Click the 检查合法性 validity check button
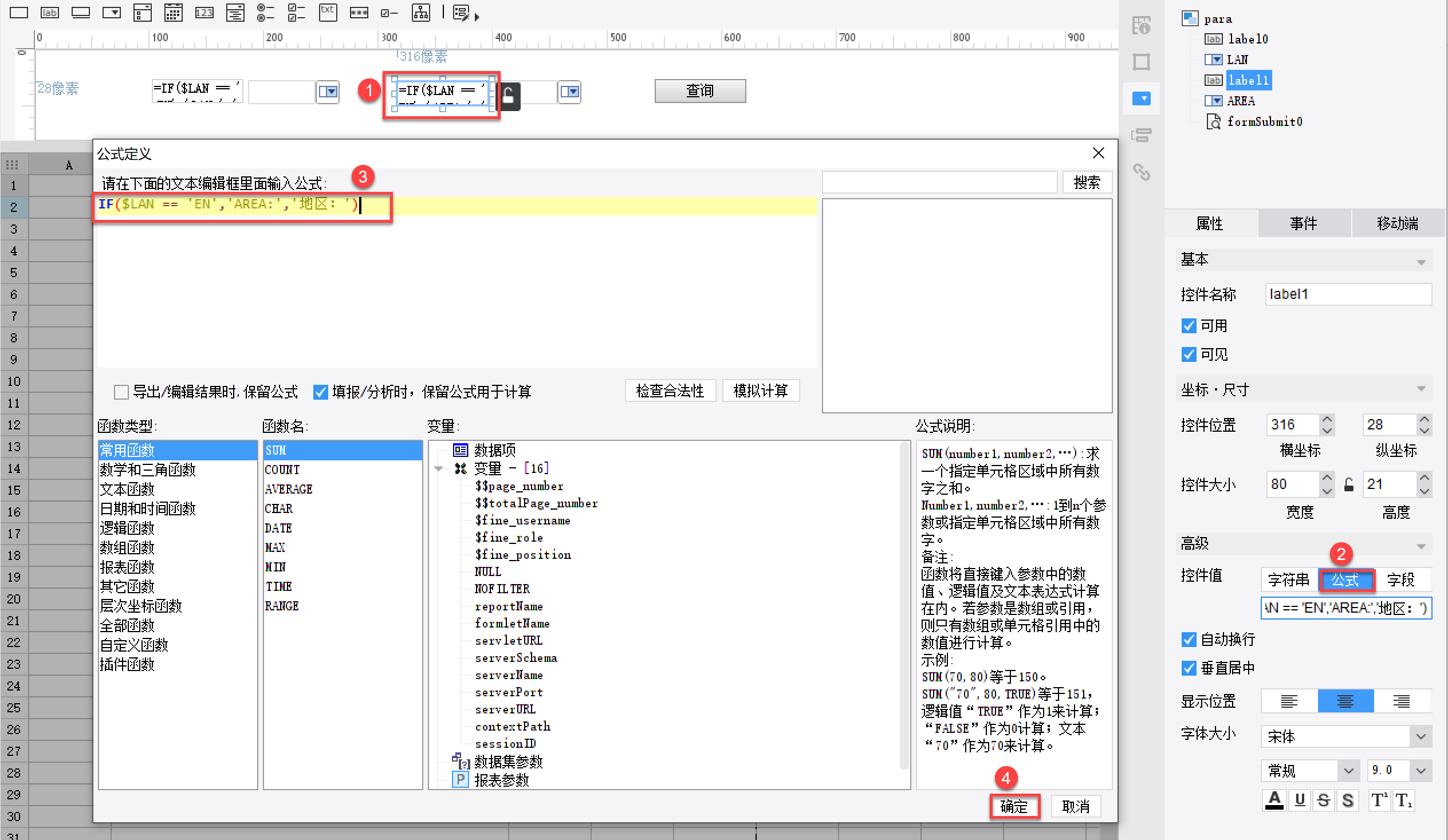1448x840 pixels. pyautogui.click(x=670, y=391)
